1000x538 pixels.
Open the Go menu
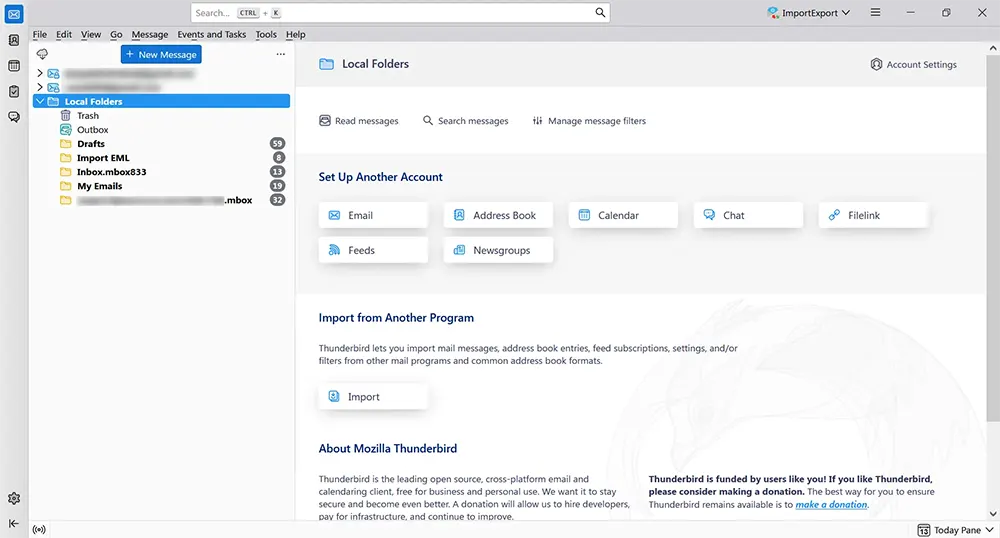click(x=116, y=34)
